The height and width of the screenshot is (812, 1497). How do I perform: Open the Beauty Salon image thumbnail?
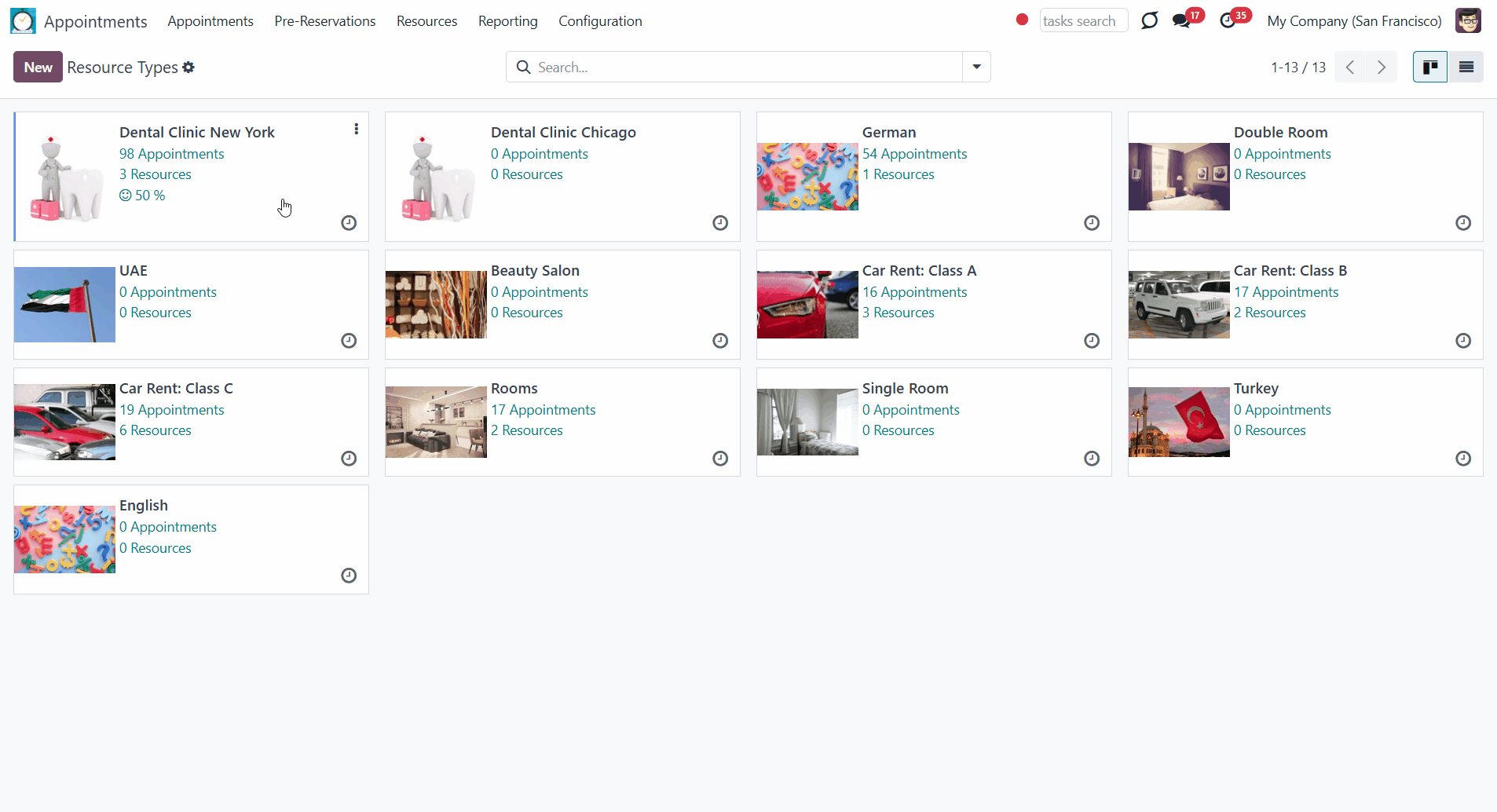(436, 305)
